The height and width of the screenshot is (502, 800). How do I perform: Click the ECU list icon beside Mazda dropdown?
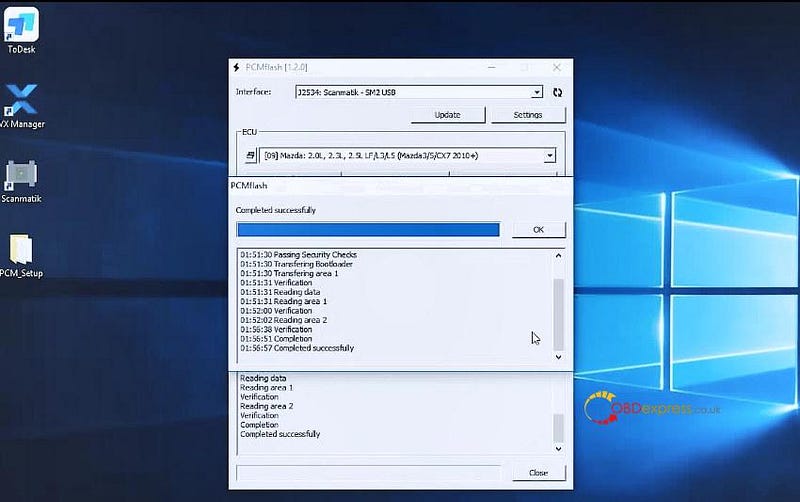pos(250,156)
